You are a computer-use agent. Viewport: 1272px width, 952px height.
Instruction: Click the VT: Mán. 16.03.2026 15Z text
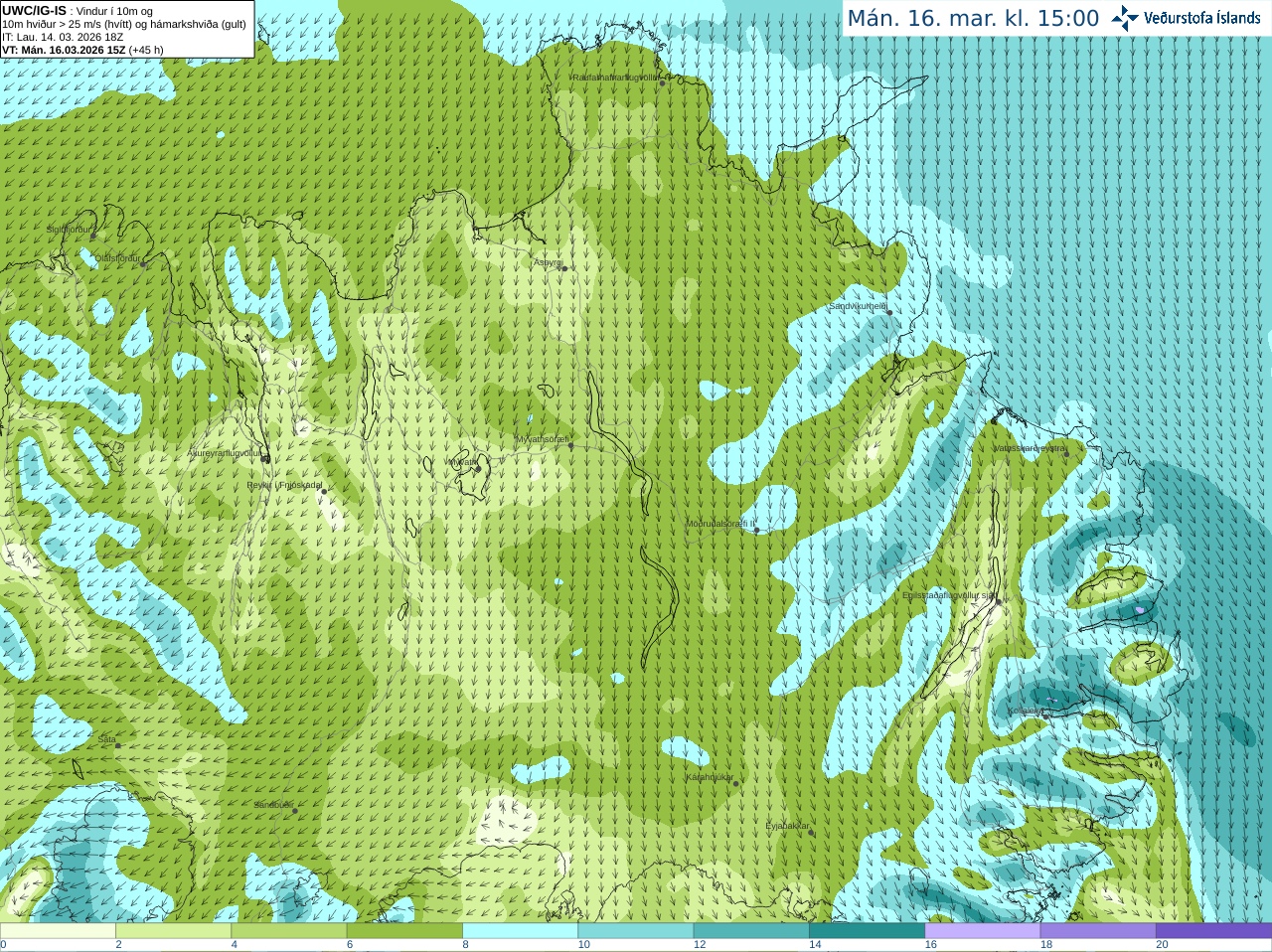pos(64,50)
